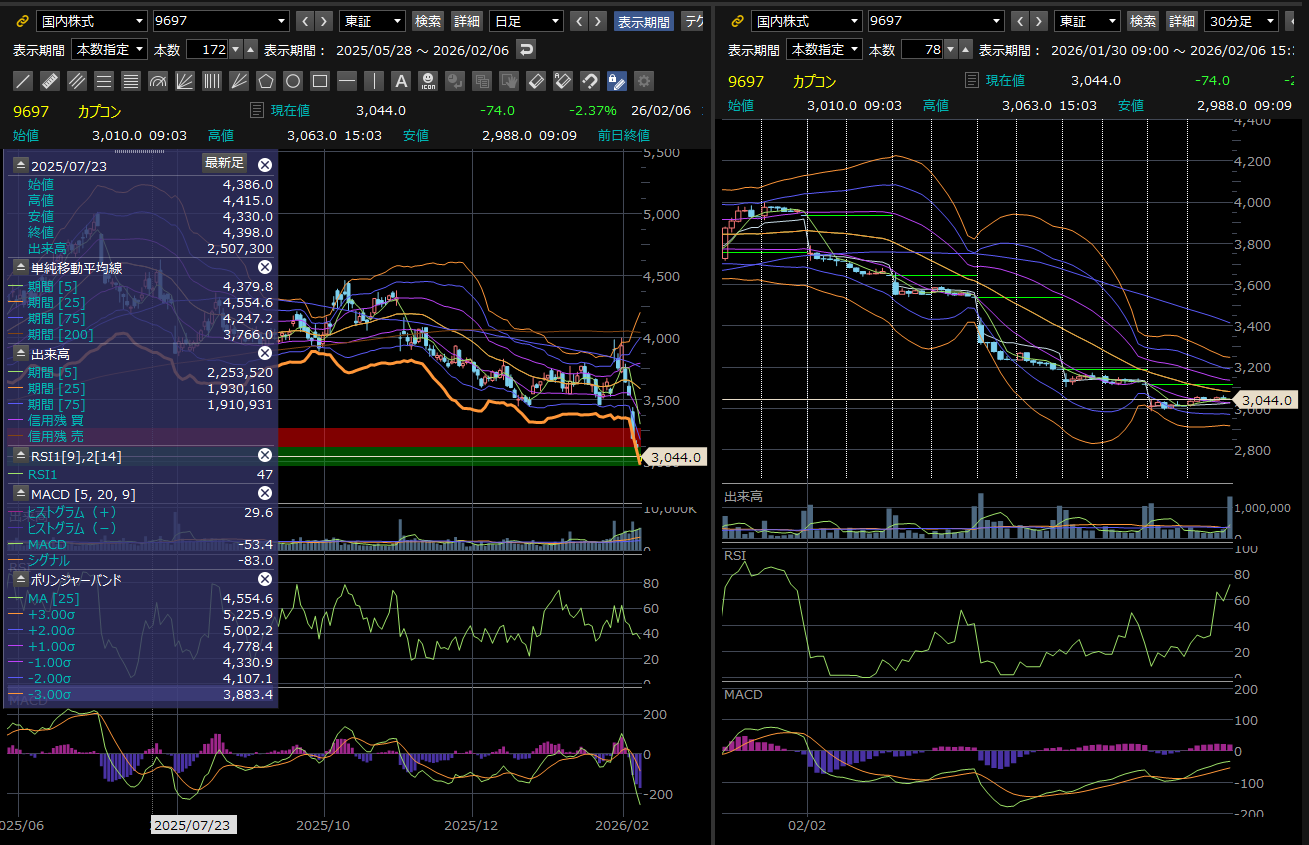This screenshot has width=1309, height=845.
Task: Activate the text annotation A tool
Action: [x=401, y=81]
